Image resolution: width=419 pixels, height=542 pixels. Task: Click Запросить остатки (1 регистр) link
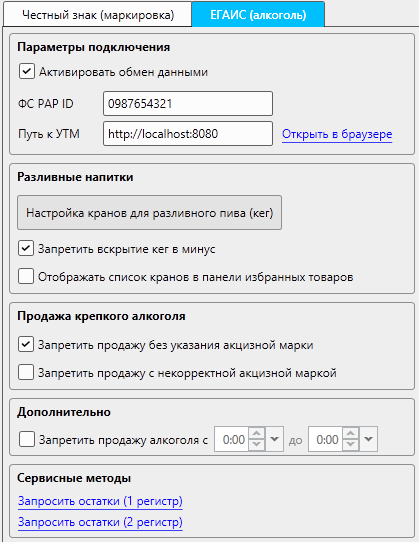point(100,501)
